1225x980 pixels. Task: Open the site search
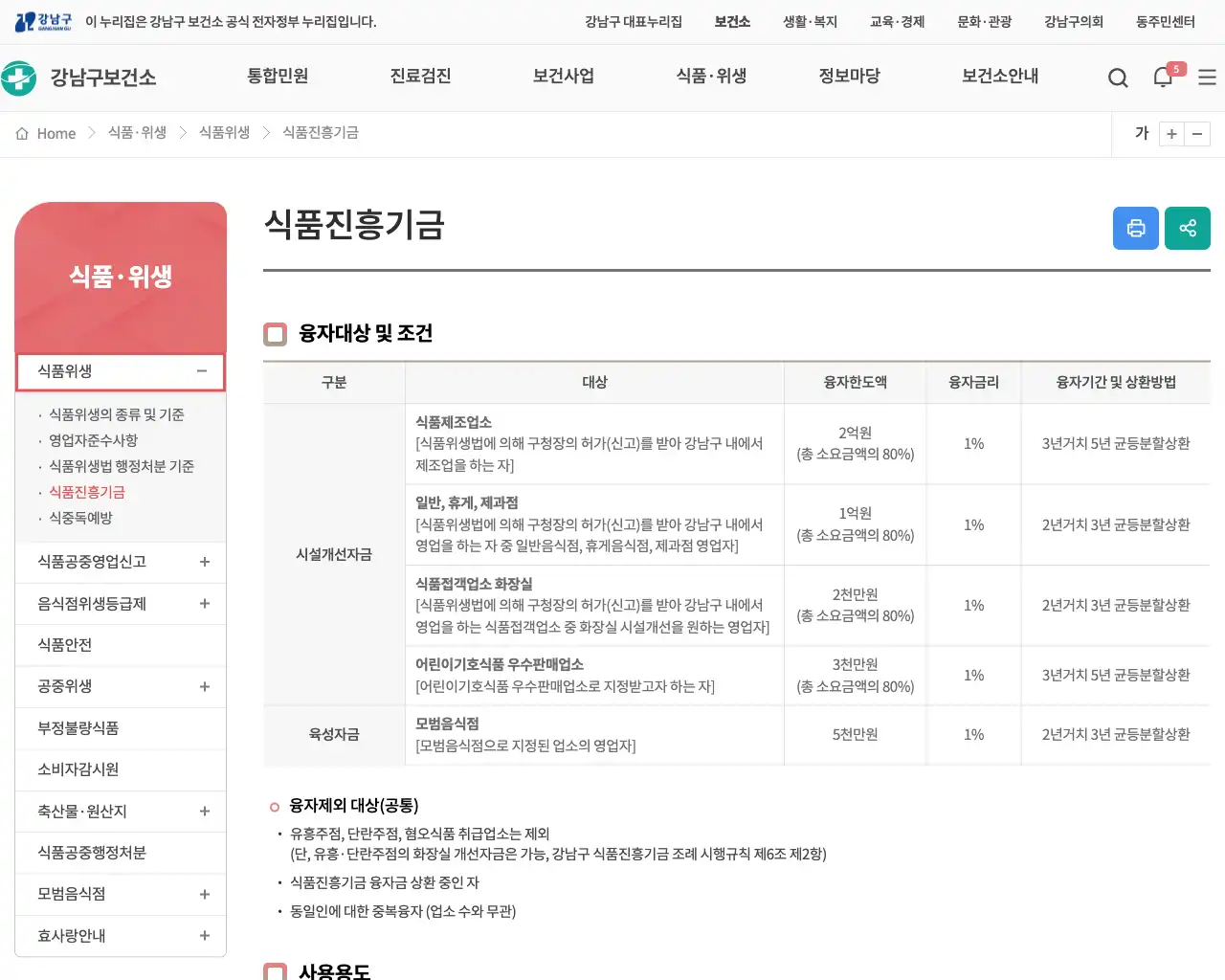[1117, 78]
